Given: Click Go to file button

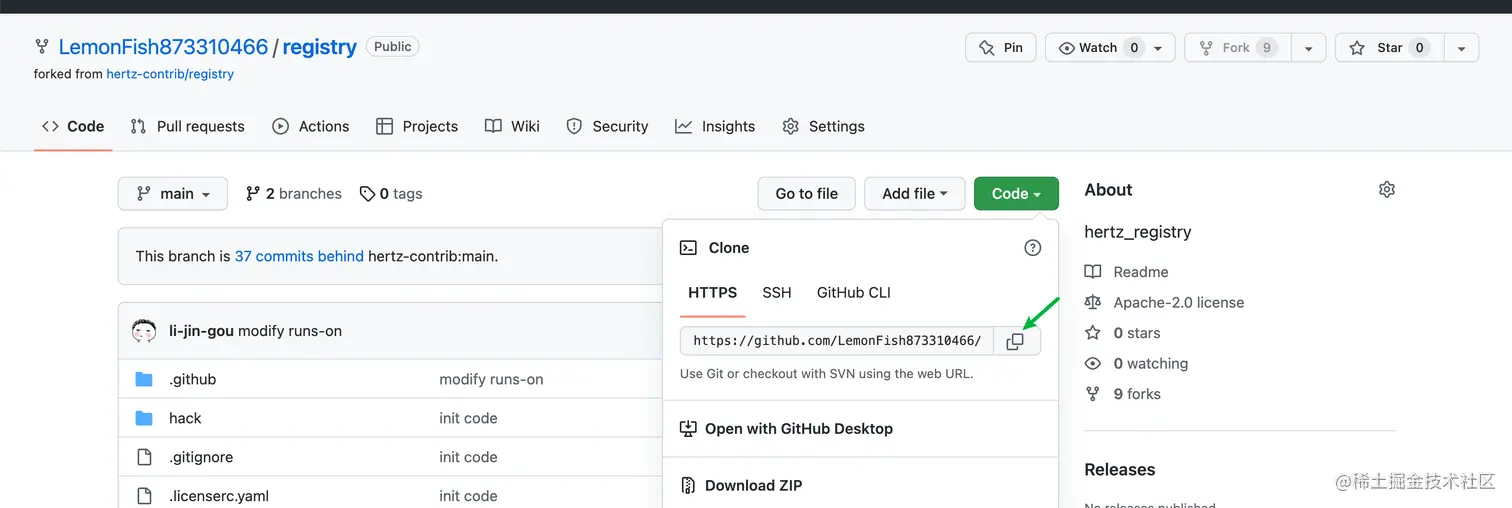Looking at the screenshot, I should click(807, 194).
